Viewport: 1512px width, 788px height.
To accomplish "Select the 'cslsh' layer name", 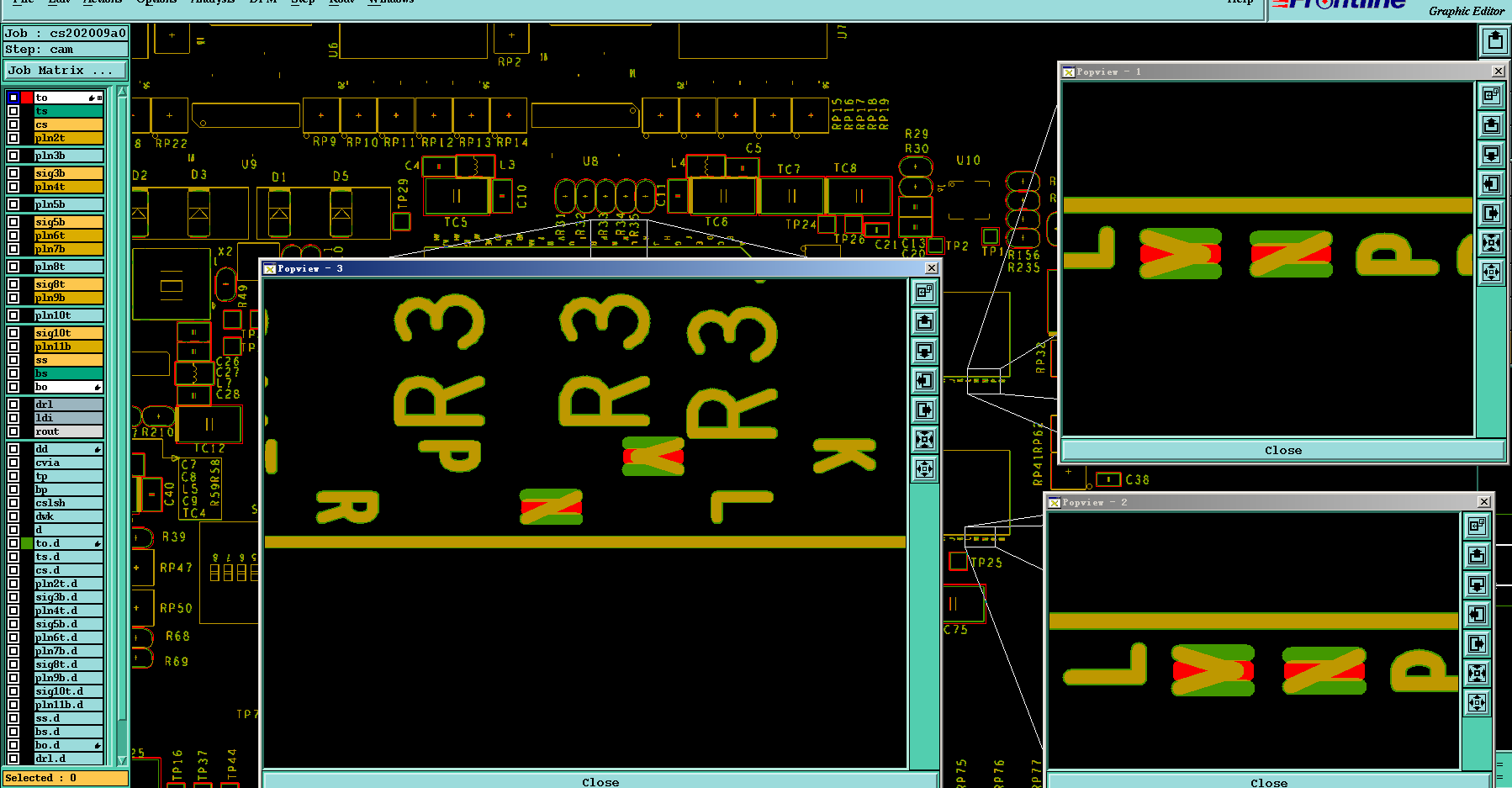I will point(68,503).
